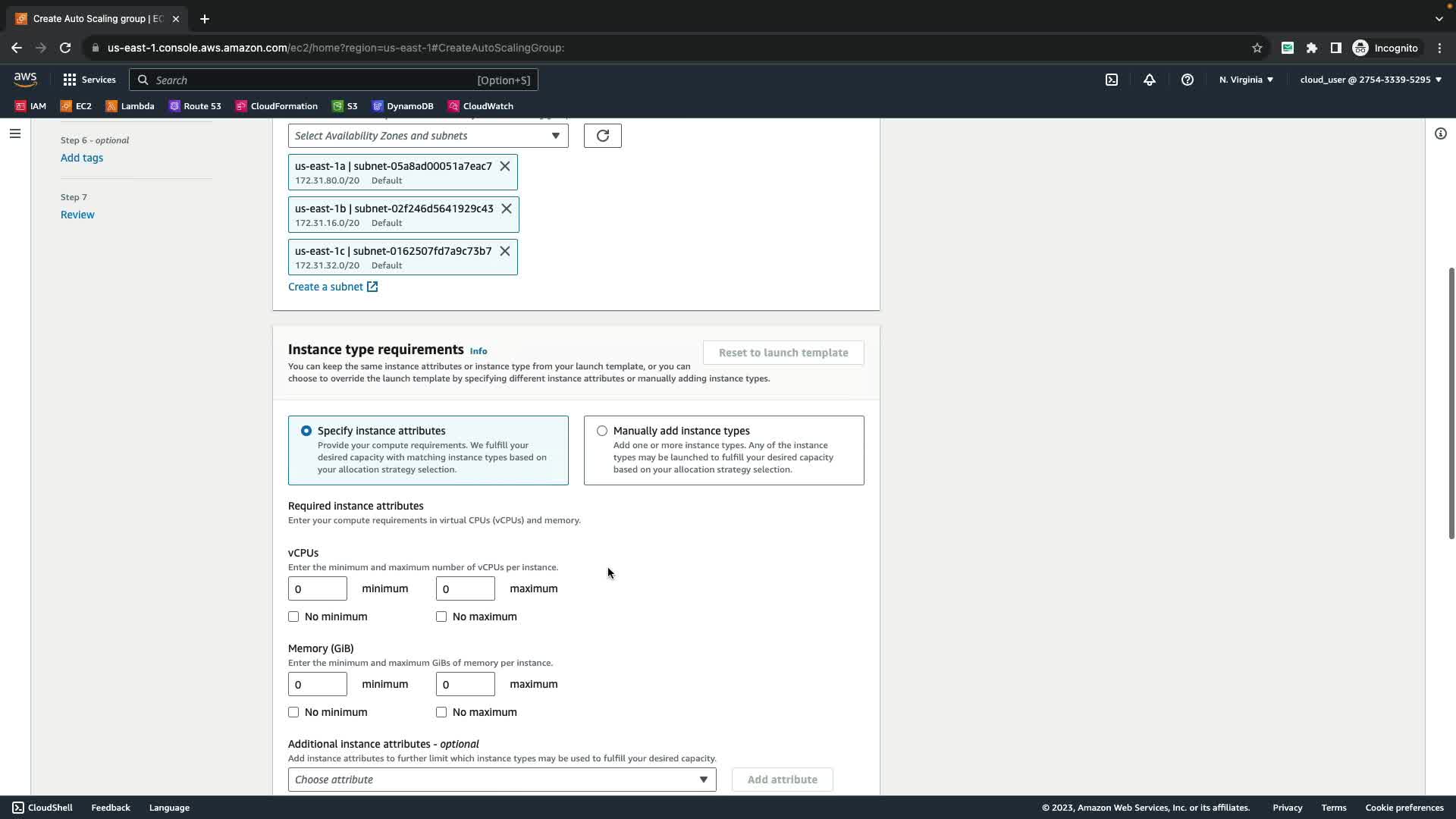
Task: Check No minimum under vCPUs
Action: click(293, 617)
